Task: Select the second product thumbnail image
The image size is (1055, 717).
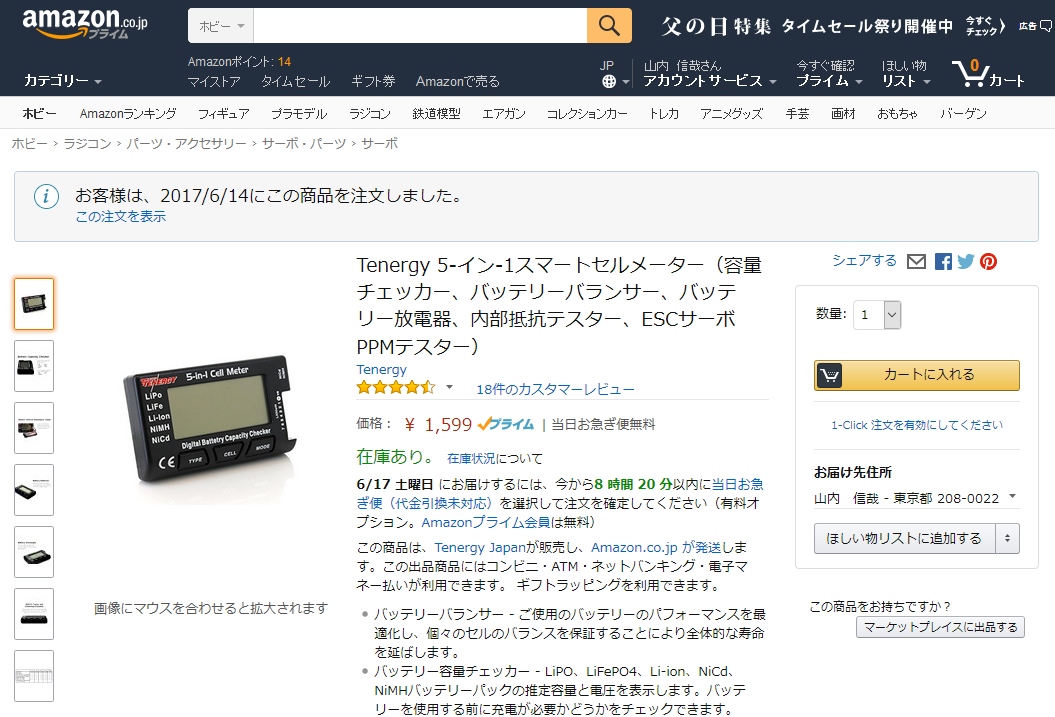Action: (x=34, y=366)
